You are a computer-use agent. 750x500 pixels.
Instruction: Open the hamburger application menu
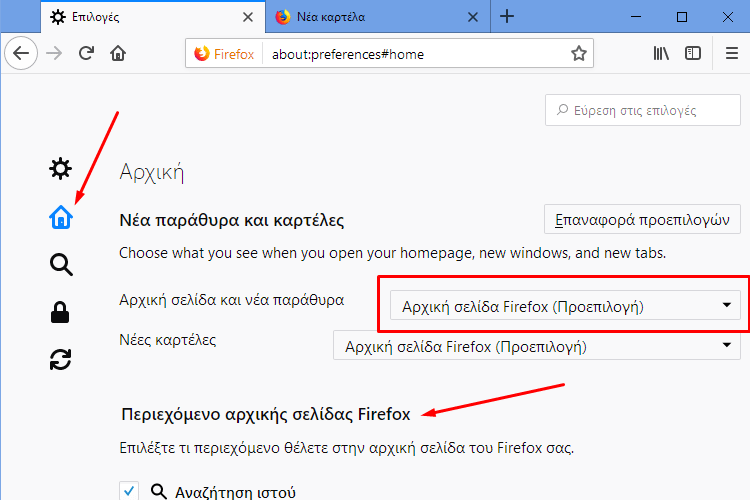point(732,53)
